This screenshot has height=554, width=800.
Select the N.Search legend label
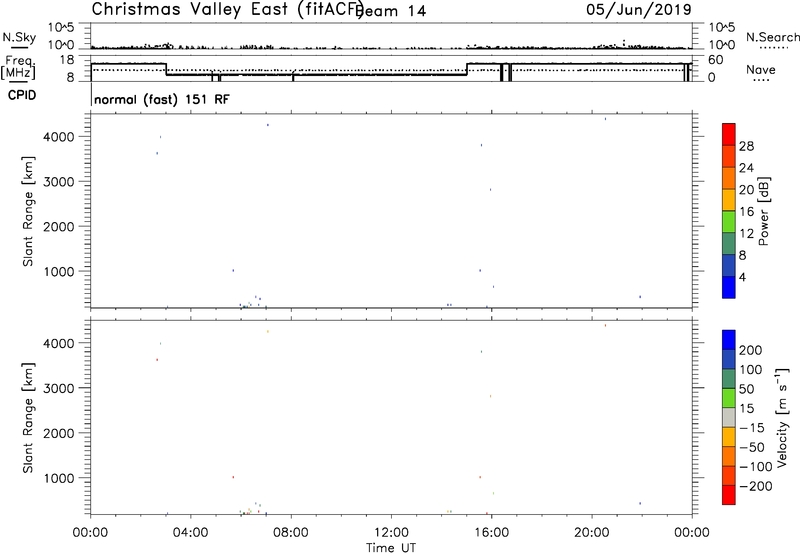click(x=772, y=37)
